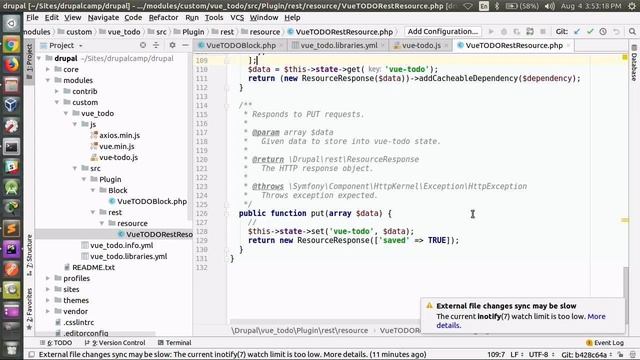Open the Terminal dock icon
The width and height of the screenshot is (640, 360).
coord(11,147)
